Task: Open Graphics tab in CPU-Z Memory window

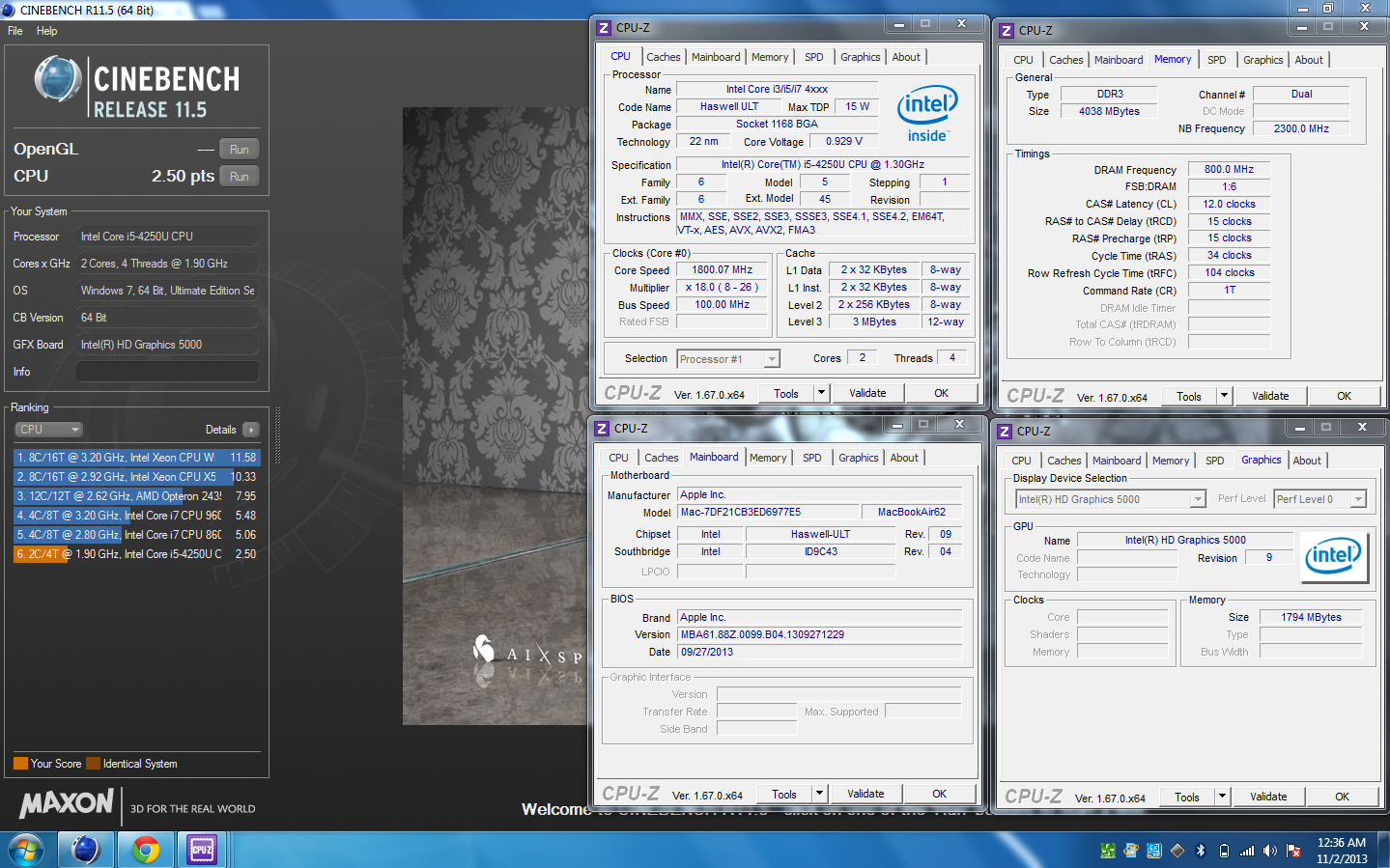Action: point(1262,60)
